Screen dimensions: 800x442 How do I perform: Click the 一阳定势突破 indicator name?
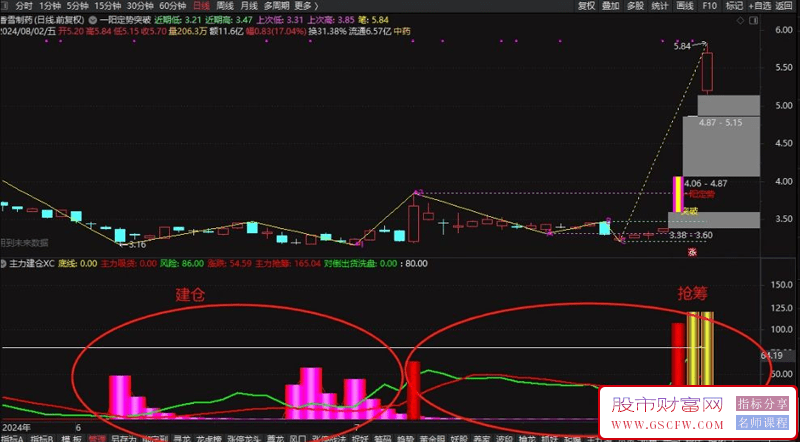pyautogui.click(x=125, y=20)
